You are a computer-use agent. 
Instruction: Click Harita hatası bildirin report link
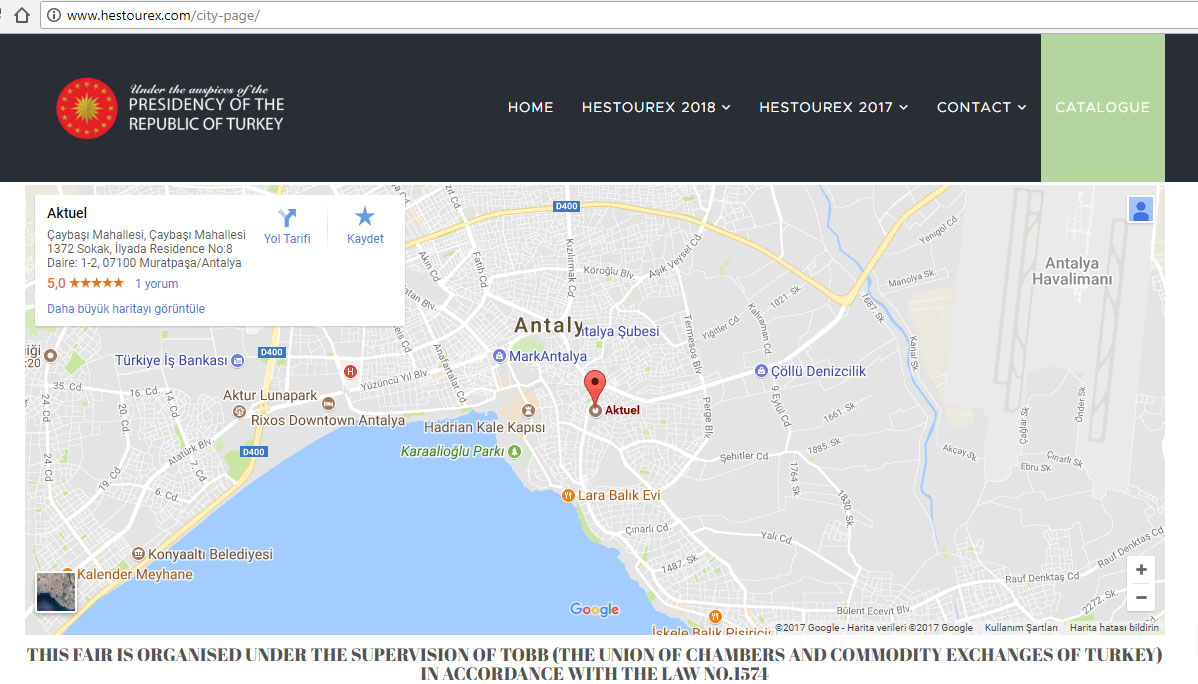(x=1114, y=627)
